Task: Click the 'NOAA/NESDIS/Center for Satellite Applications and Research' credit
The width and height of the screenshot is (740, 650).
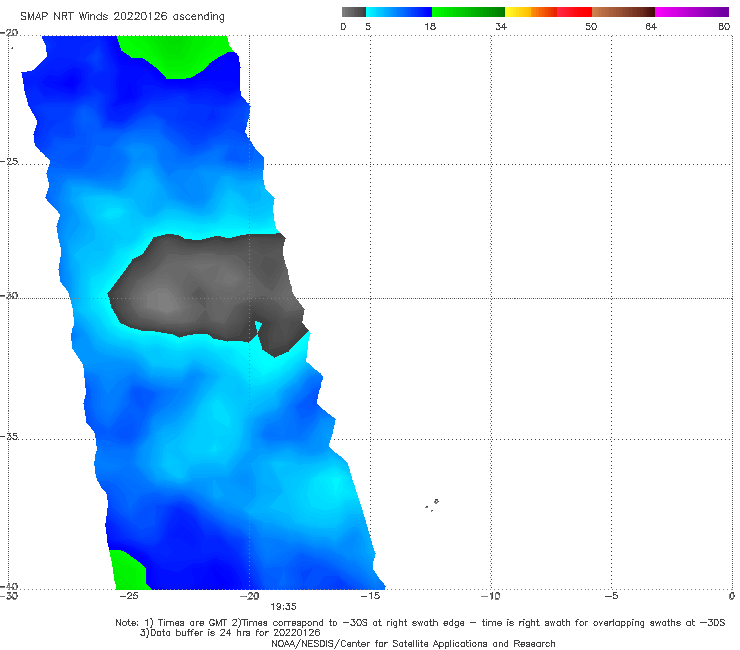Action: 413,643
